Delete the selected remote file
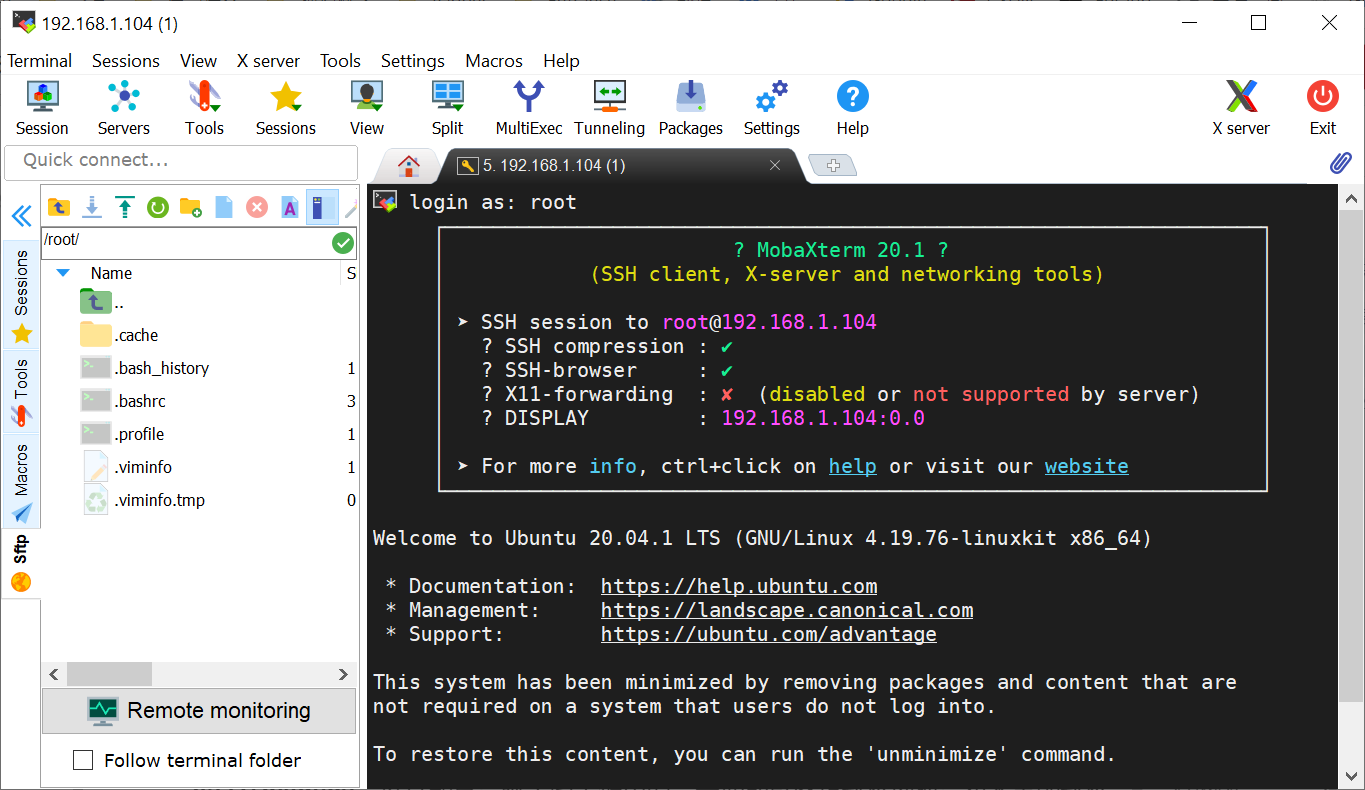Image resolution: width=1365 pixels, height=790 pixels. coord(257,207)
